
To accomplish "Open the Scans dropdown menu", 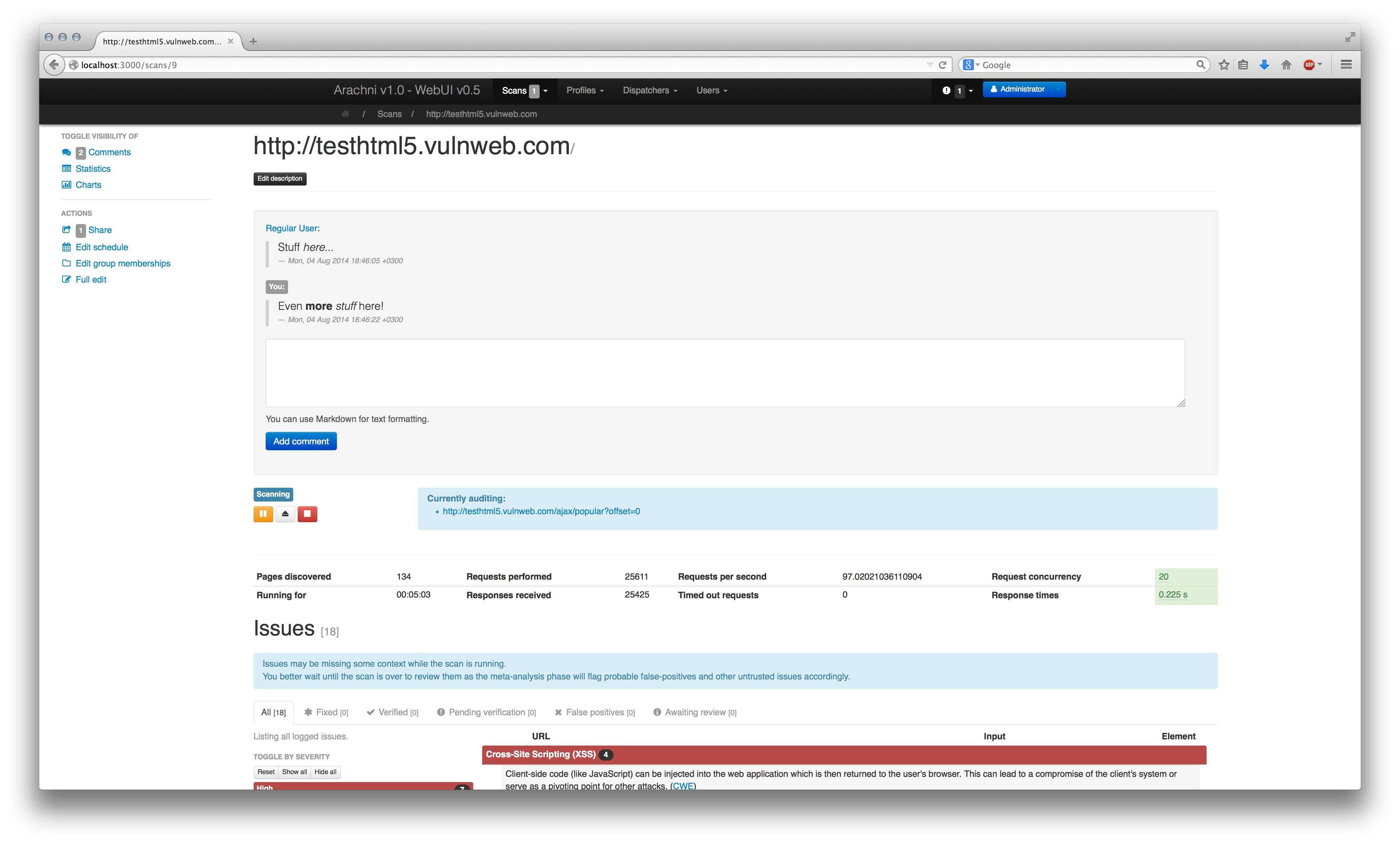I will pyautogui.click(x=524, y=91).
